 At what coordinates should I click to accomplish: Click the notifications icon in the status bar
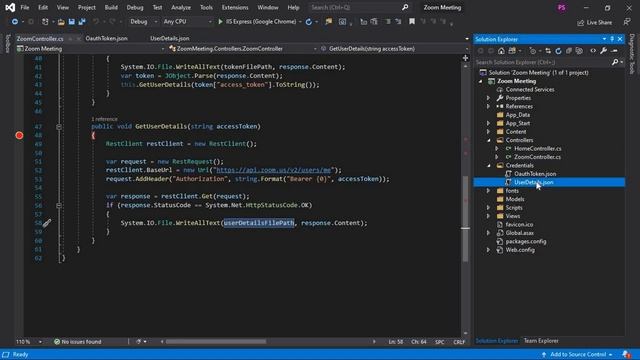(x=627, y=354)
